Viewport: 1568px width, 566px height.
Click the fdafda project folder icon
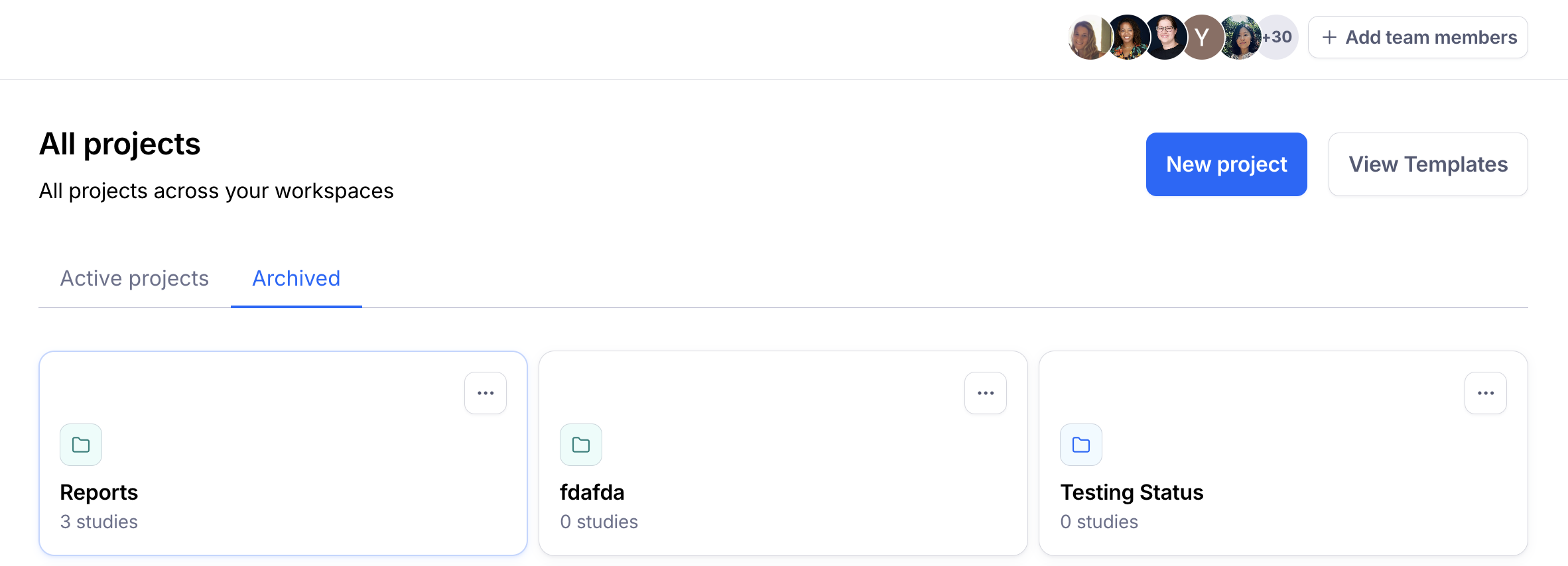pyautogui.click(x=581, y=445)
